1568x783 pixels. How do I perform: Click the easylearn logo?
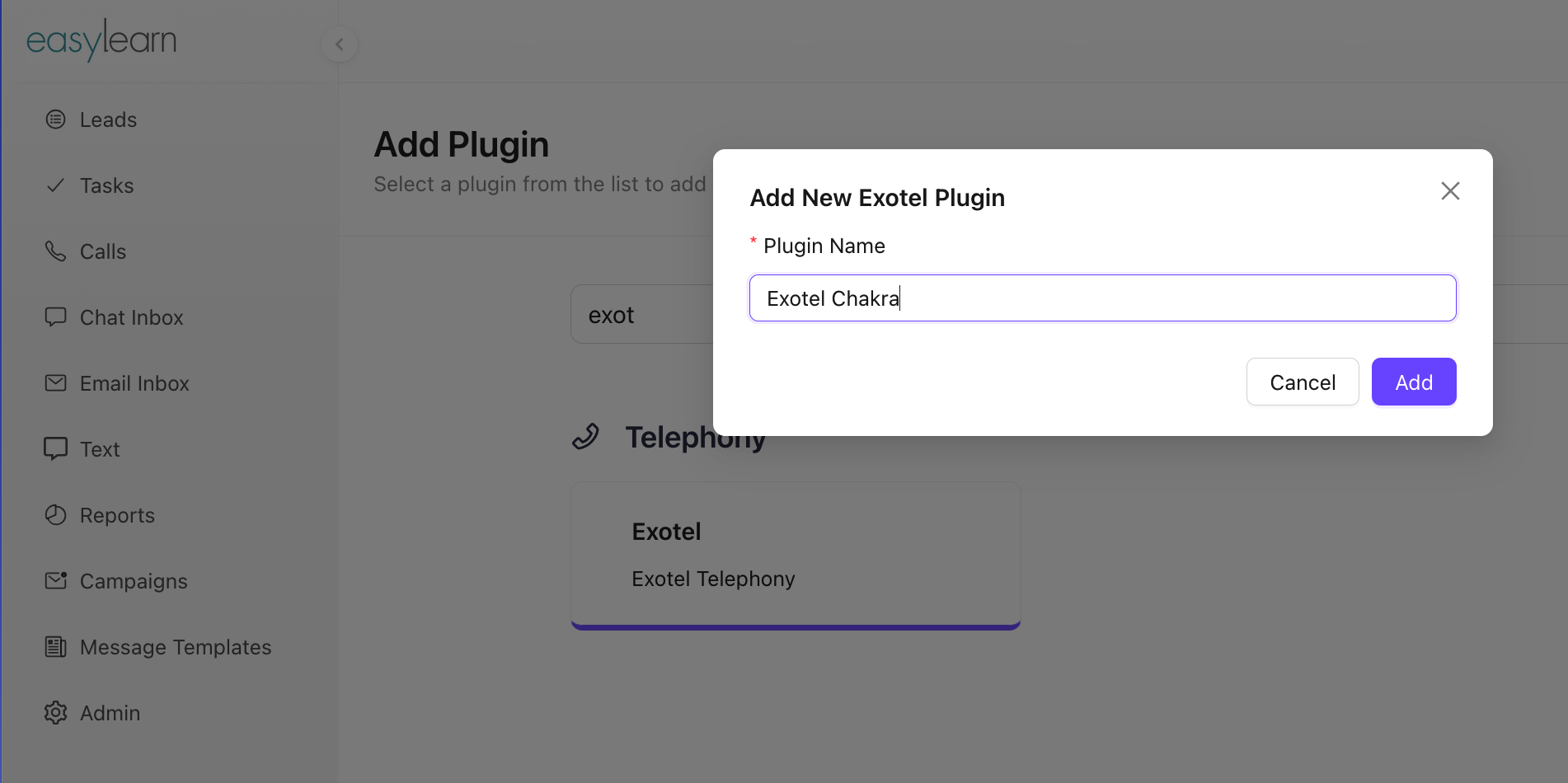(101, 40)
